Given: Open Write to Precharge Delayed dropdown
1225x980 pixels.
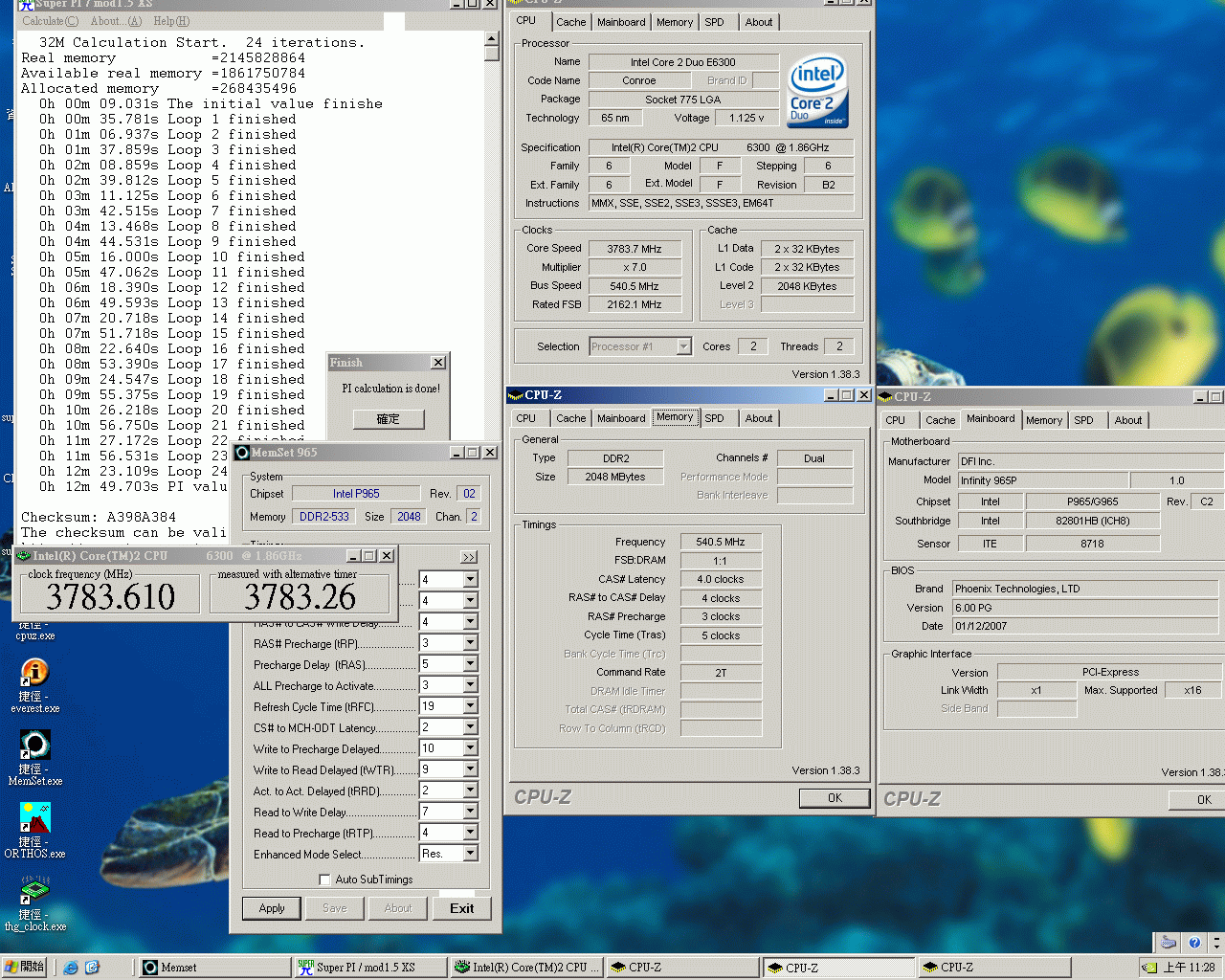Looking at the screenshot, I should click(x=470, y=748).
